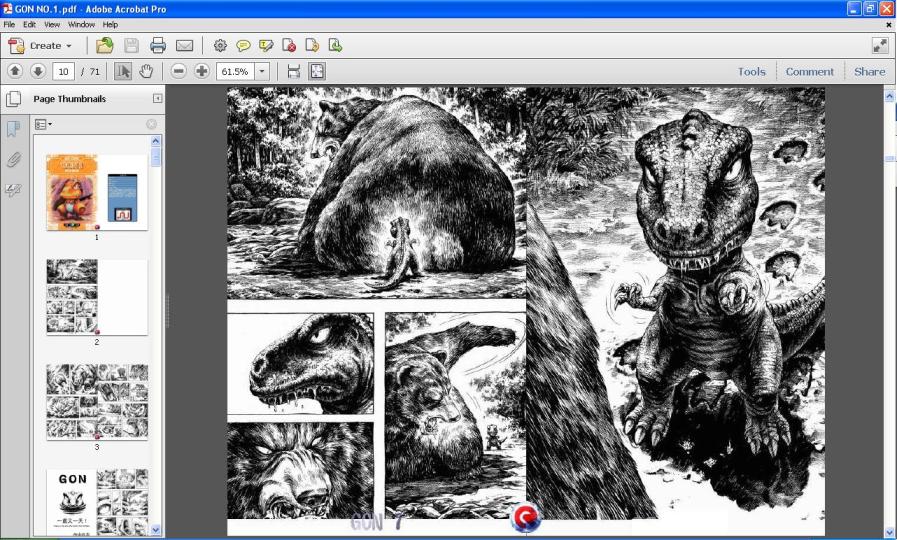Open the File menu
This screenshot has width=897, height=540.
coord(9,25)
